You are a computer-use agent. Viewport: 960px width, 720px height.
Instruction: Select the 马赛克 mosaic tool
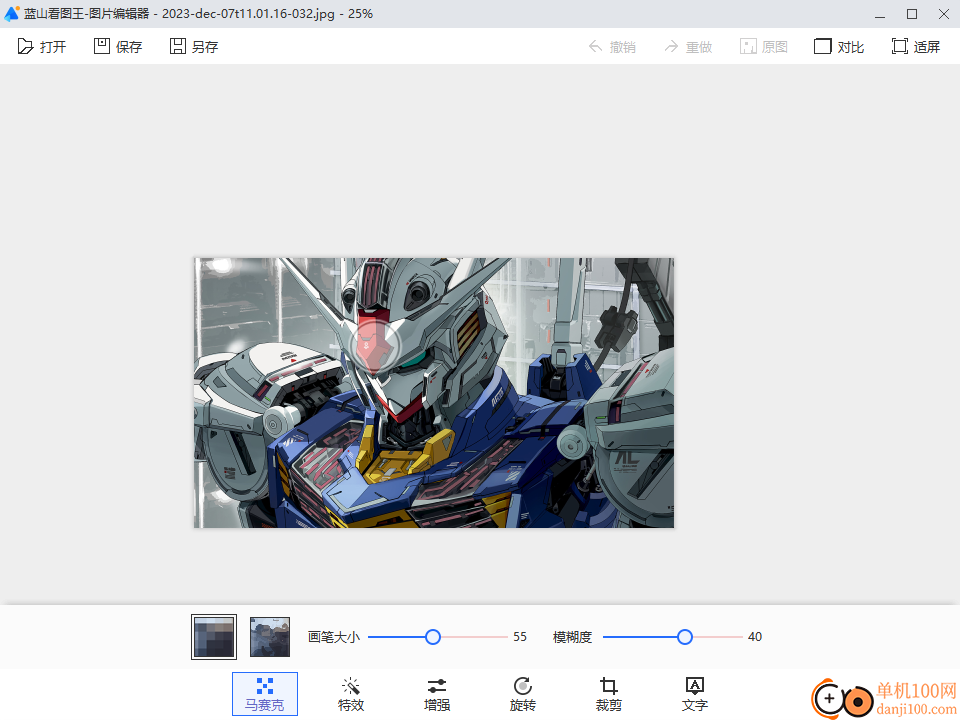(264, 694)
